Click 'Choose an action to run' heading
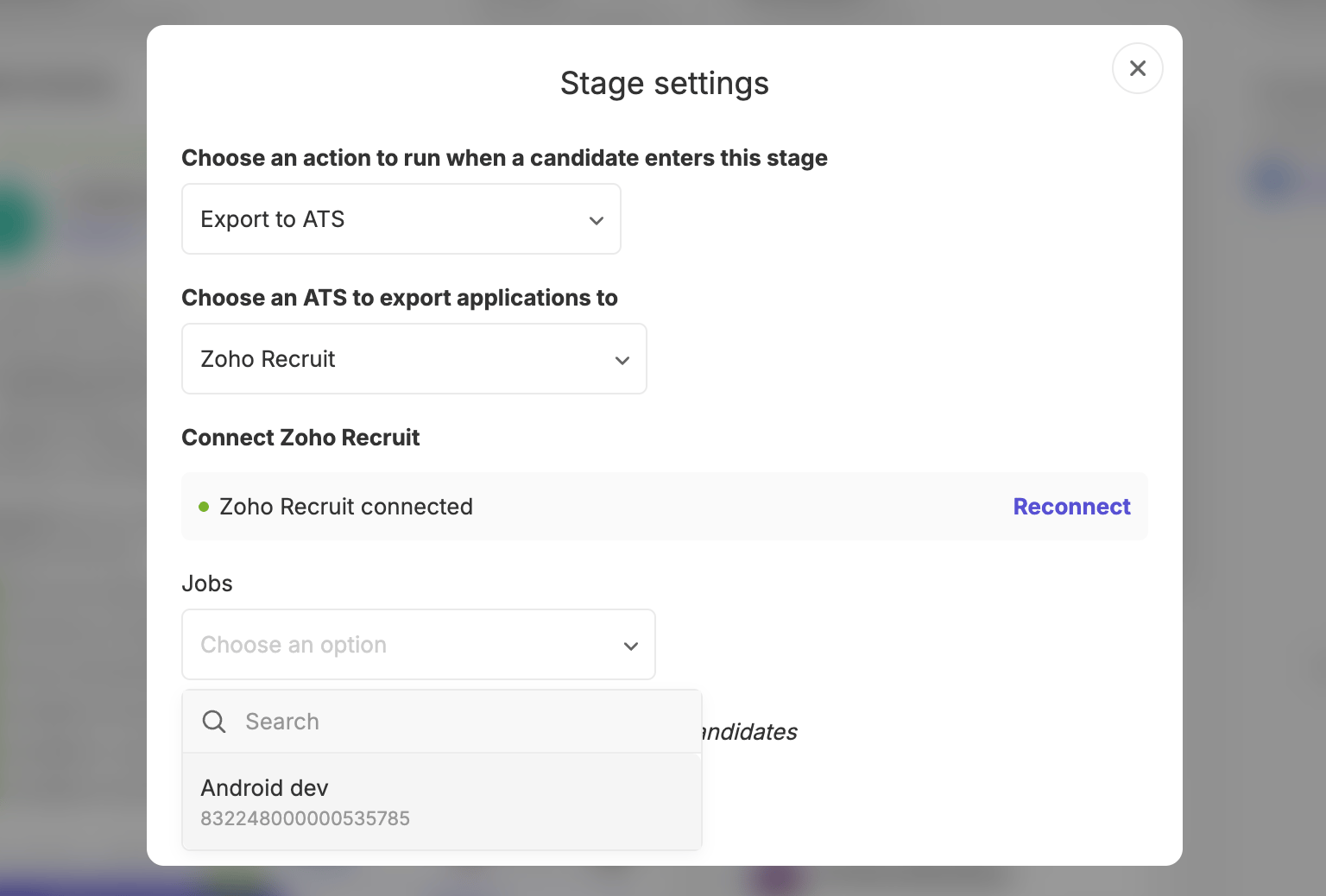The width and height of the screenshot is (1326, 896). tap(504, 158)
